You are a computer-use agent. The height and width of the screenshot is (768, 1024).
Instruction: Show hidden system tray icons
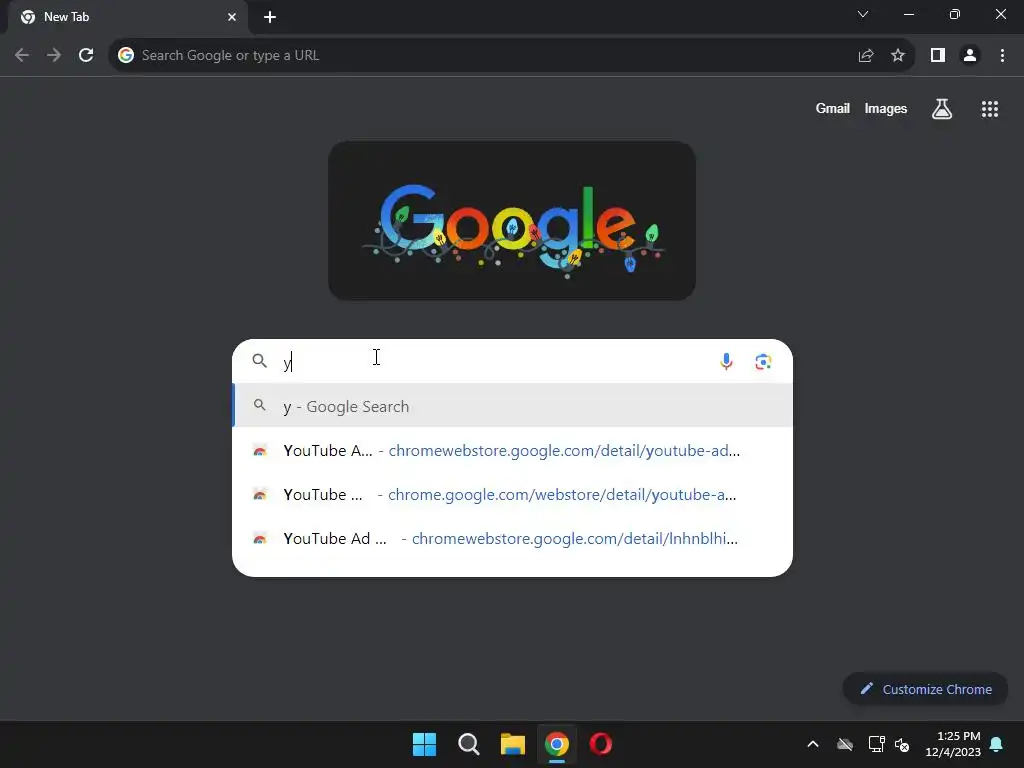(813, 744)
